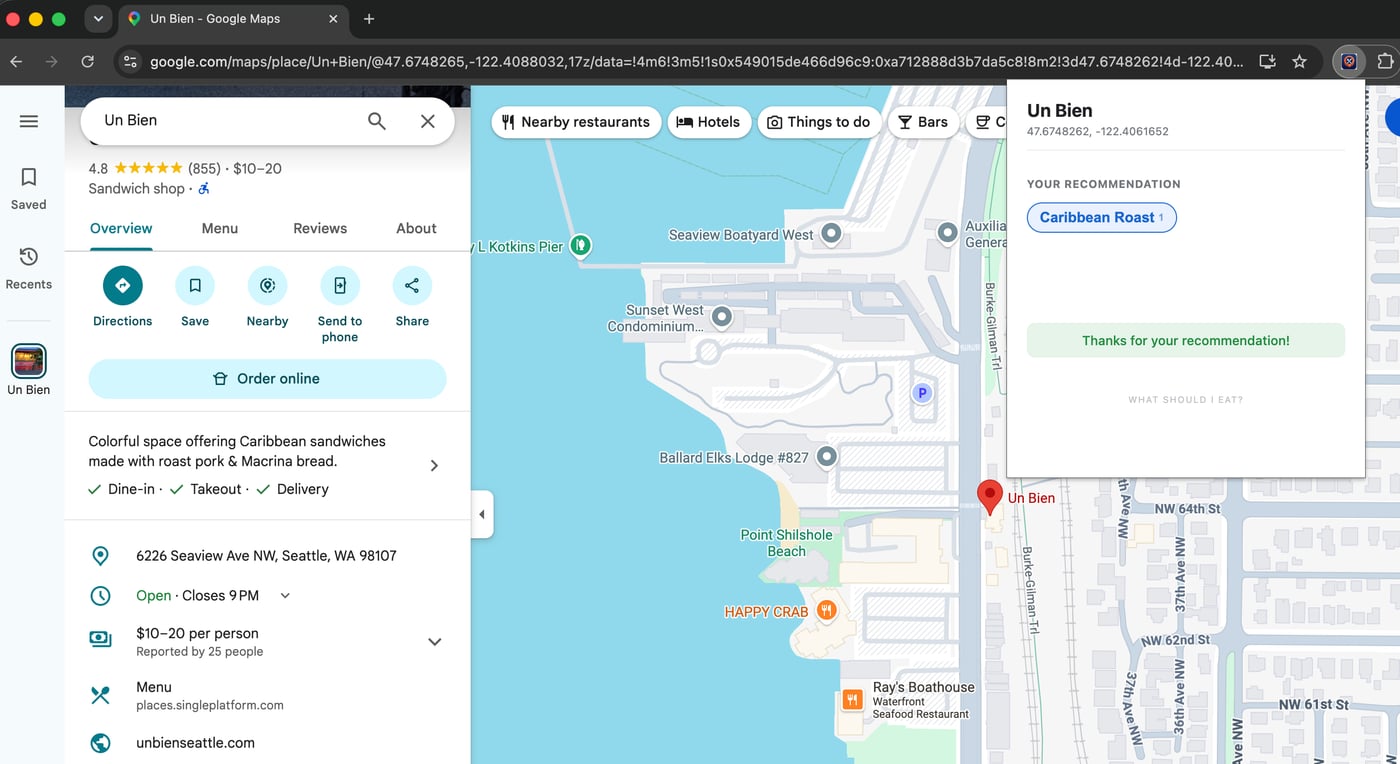1400x764 pixels.
Task: Click the parking P marker on map
Action: coord(923,393)
